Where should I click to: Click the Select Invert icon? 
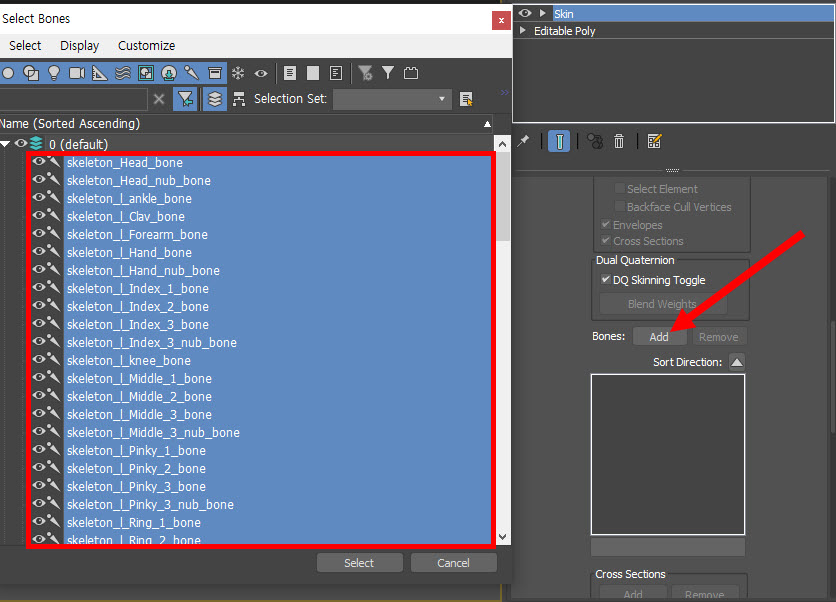point(336,73)
